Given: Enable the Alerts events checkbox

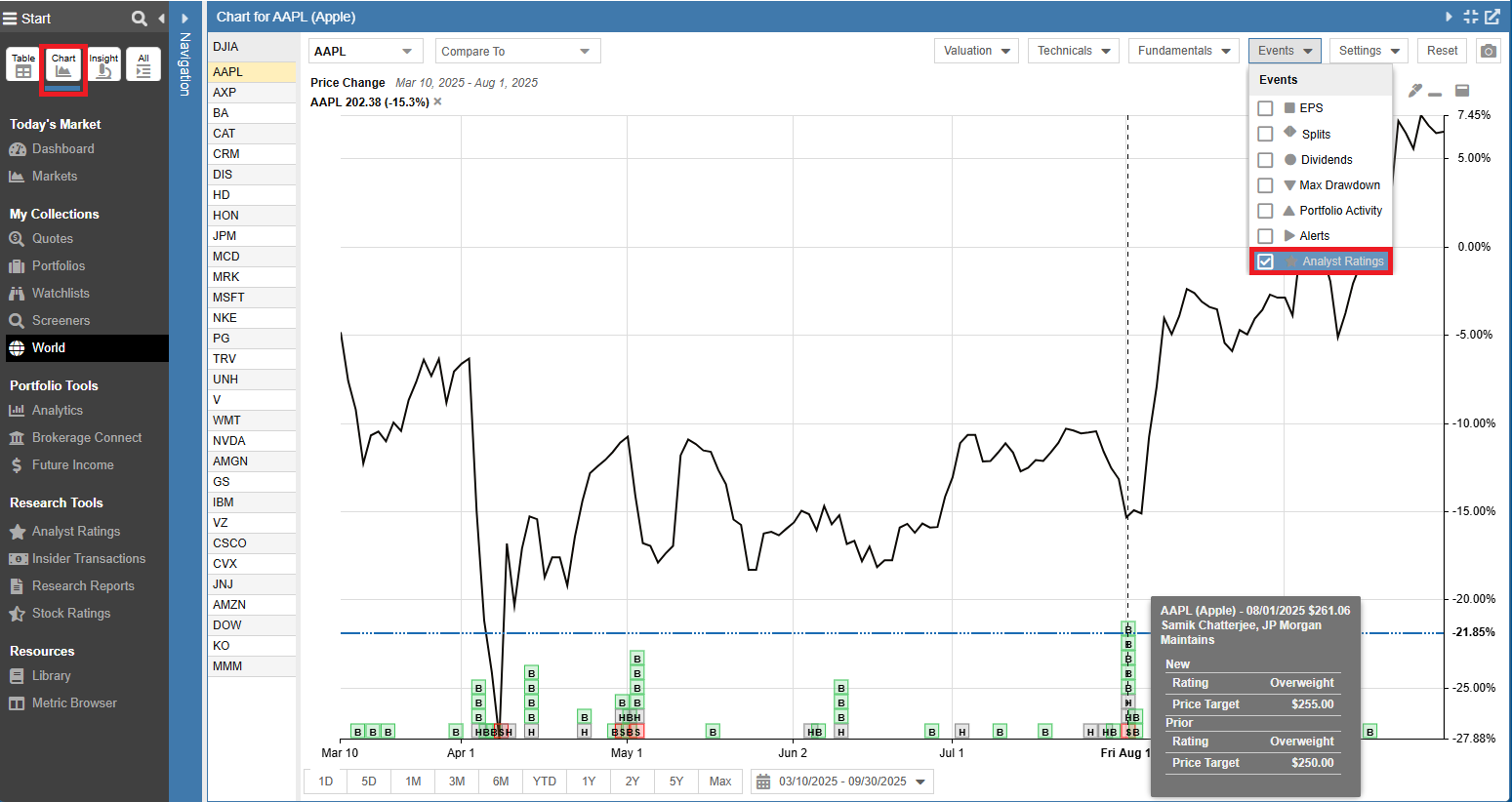Looking at the screenshot, I should (x=1265, y=236).
